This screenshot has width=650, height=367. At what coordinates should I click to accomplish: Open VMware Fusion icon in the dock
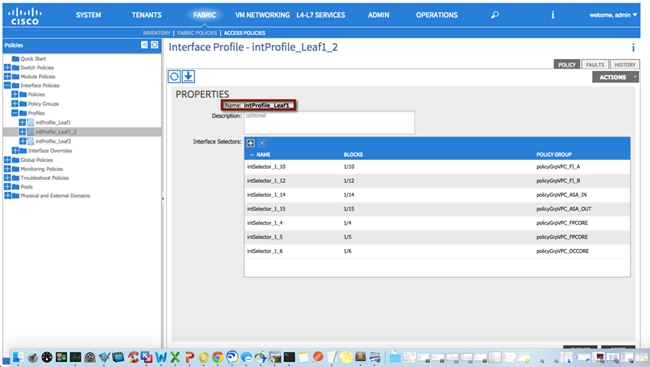pyautogui.click(x=146, y=357)
